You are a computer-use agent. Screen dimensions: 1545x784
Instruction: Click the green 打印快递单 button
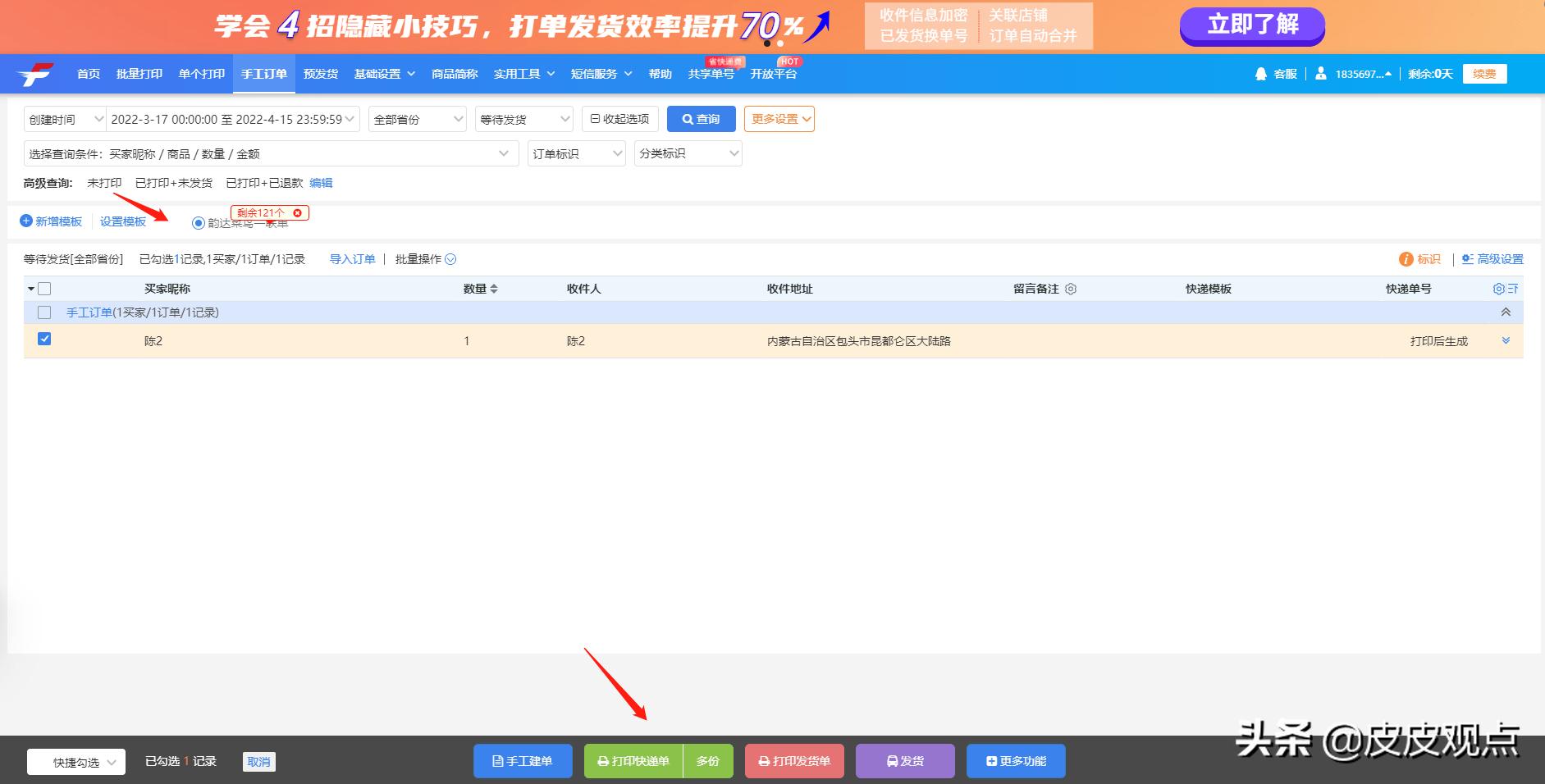coord(633,760)
